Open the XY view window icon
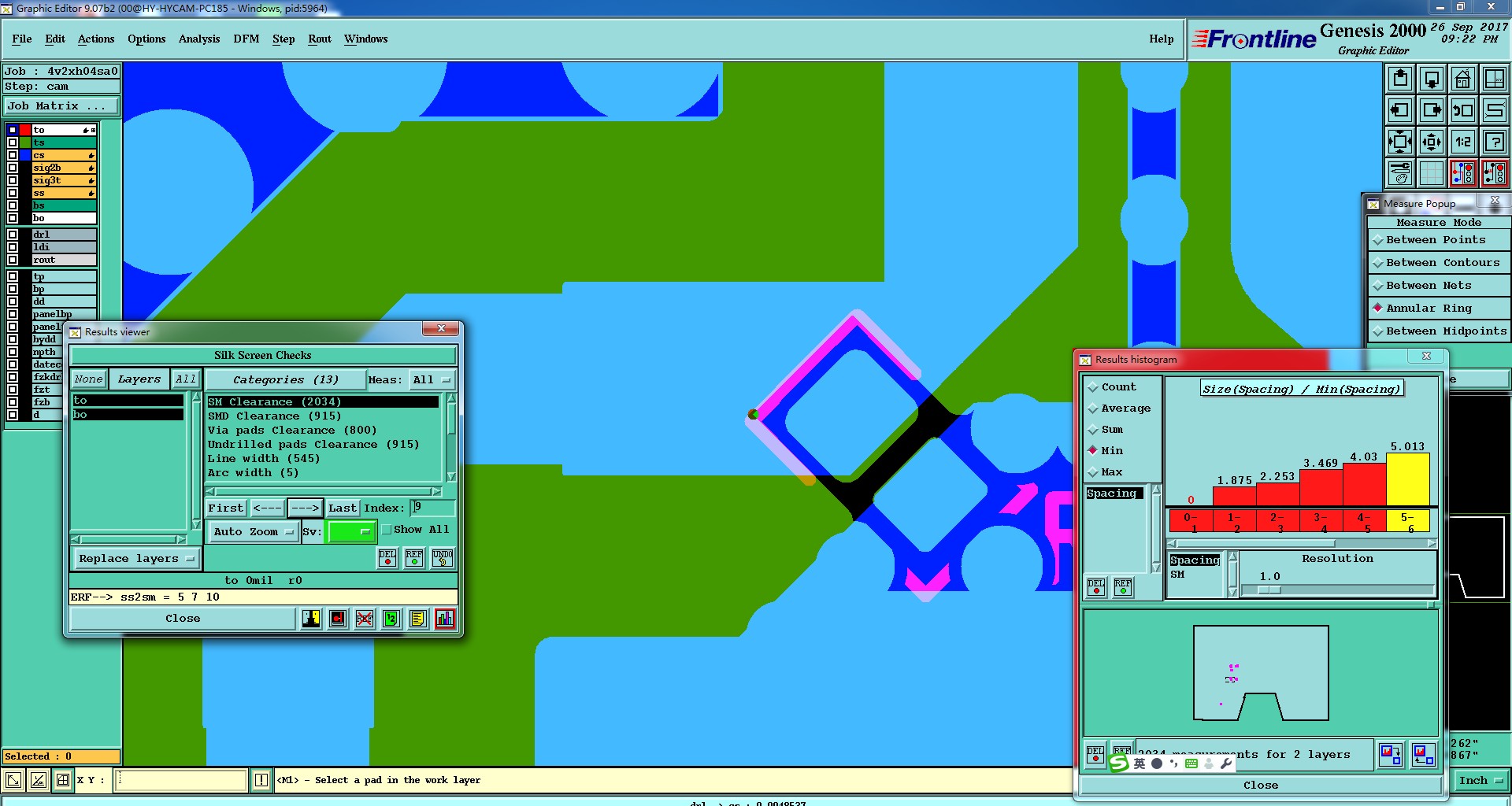 (x=1494, y=79)
